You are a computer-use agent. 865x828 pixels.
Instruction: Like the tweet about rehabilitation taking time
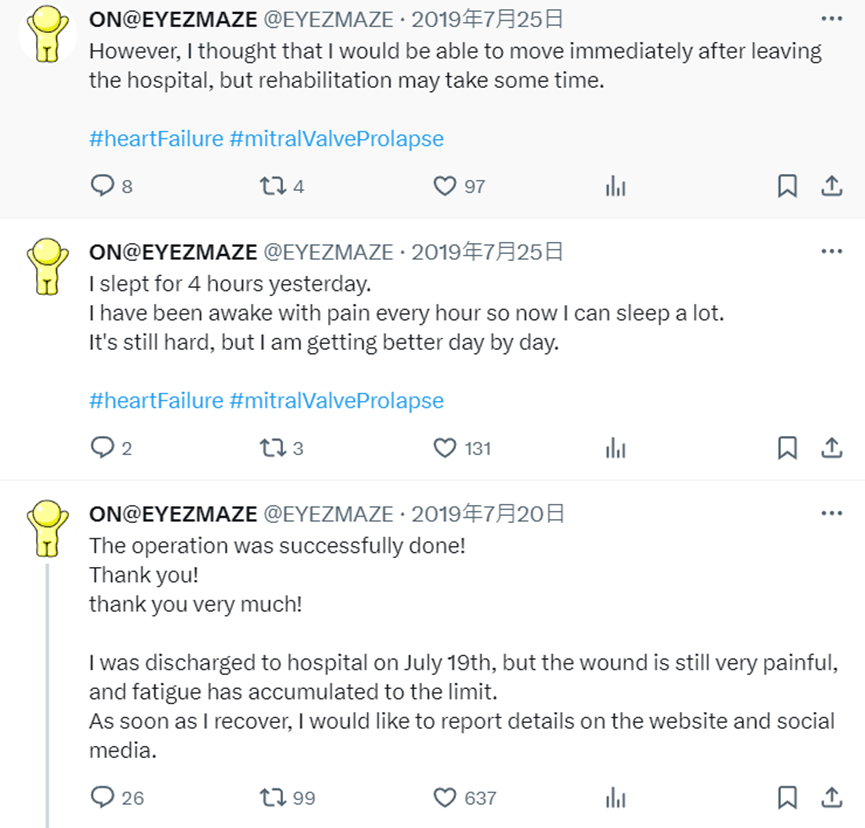click(445, 186)
